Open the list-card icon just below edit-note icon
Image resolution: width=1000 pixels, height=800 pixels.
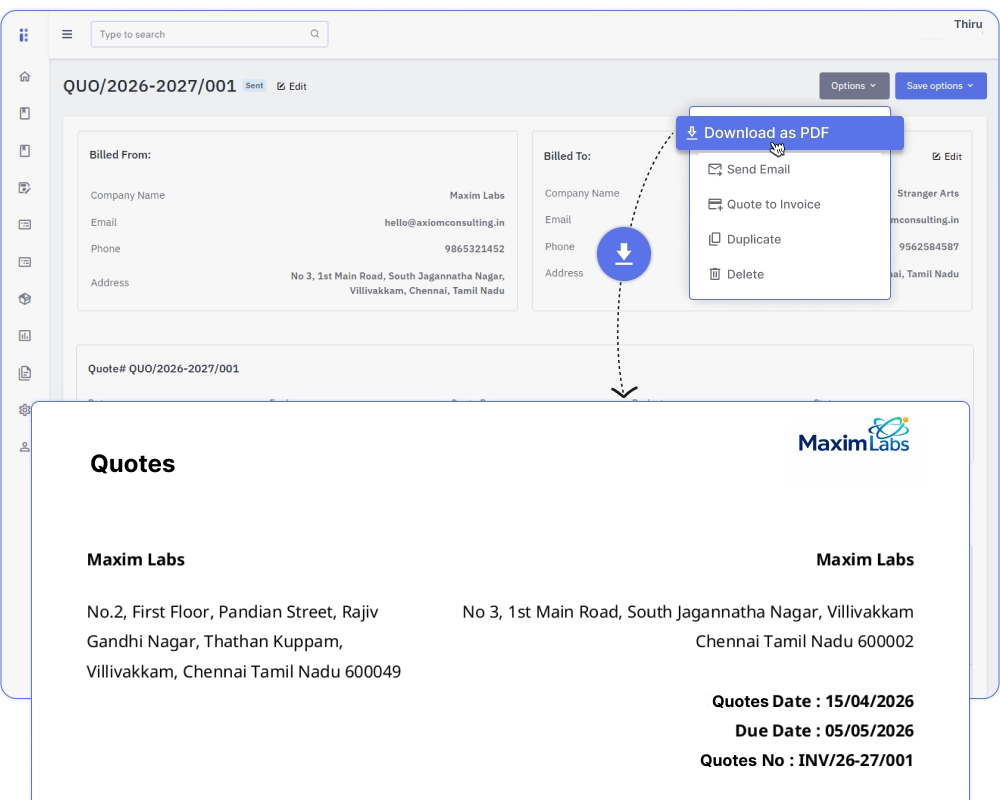(25, 225)
